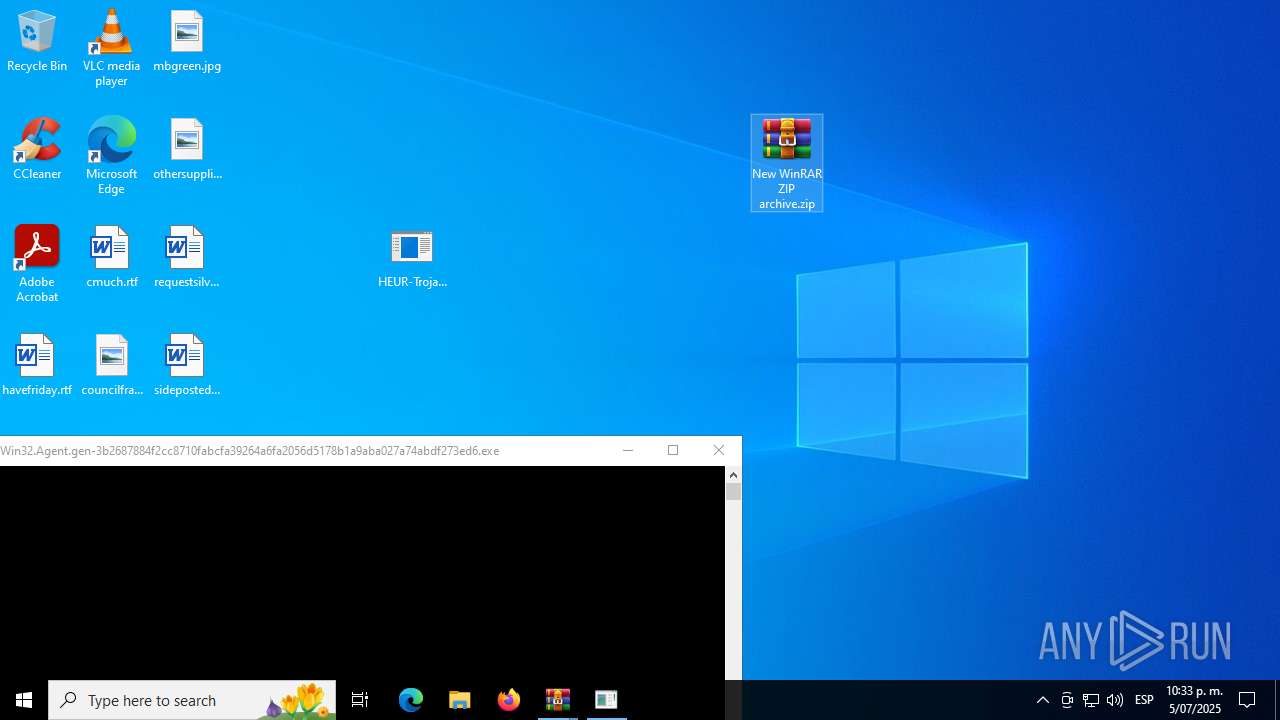The width and height of the screenshot is (1280, 720).
Task: Close the Win32.Agent.gen console window
Action: pyautogui.click(x=719, y=451)
